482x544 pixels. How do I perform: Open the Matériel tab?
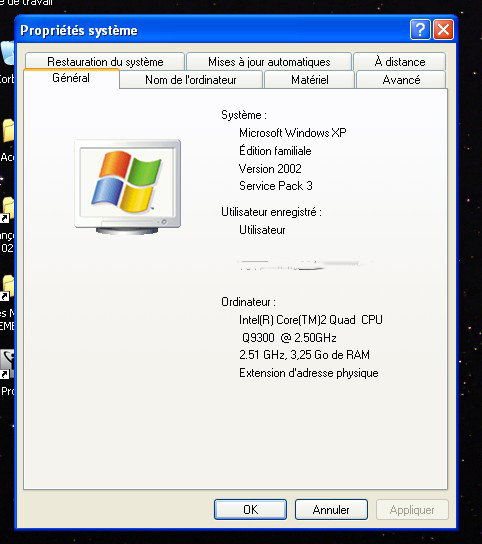pyautogui.click(x=310, y=80)
